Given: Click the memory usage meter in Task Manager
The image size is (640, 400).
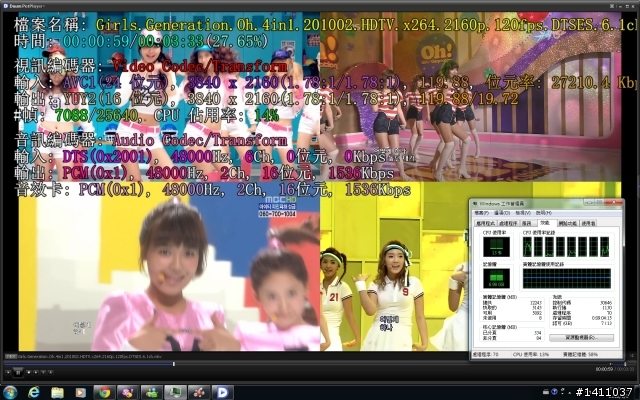Looking at the screenshot, I should tap(496, 278).
